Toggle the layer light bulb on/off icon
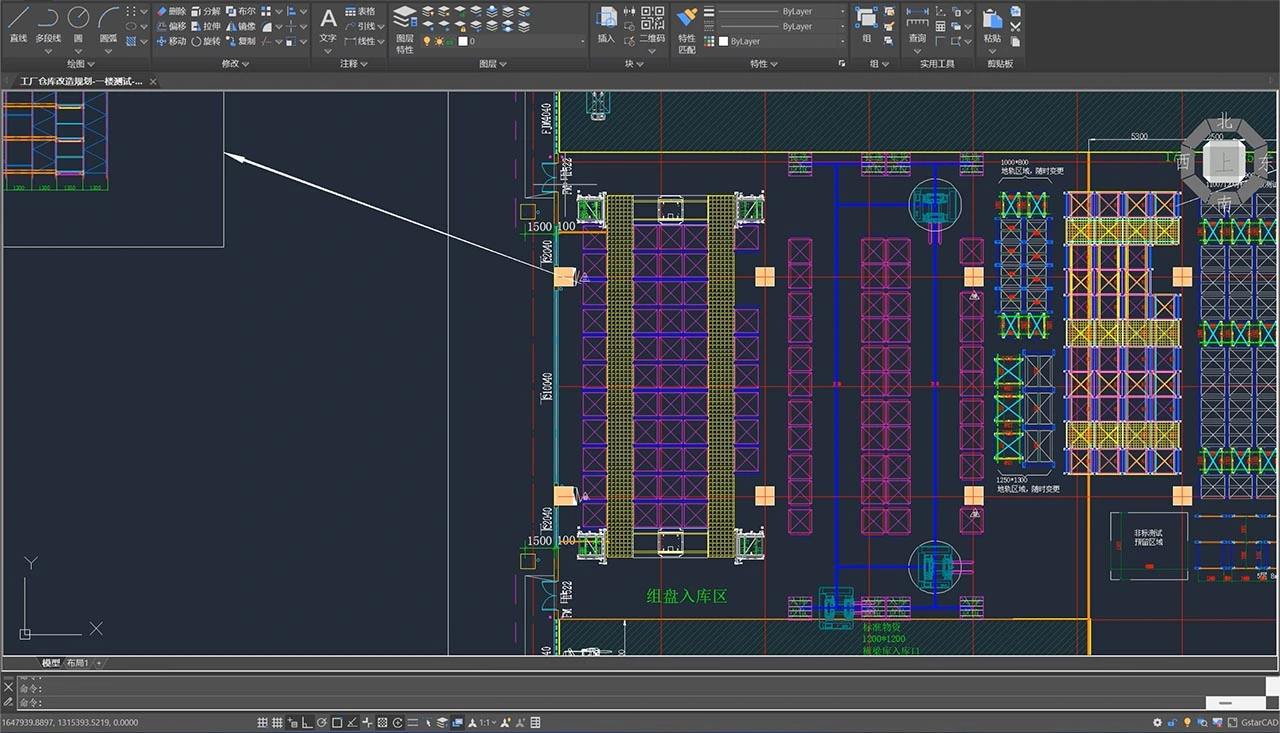1280x733 pixels. click(427, 41)
